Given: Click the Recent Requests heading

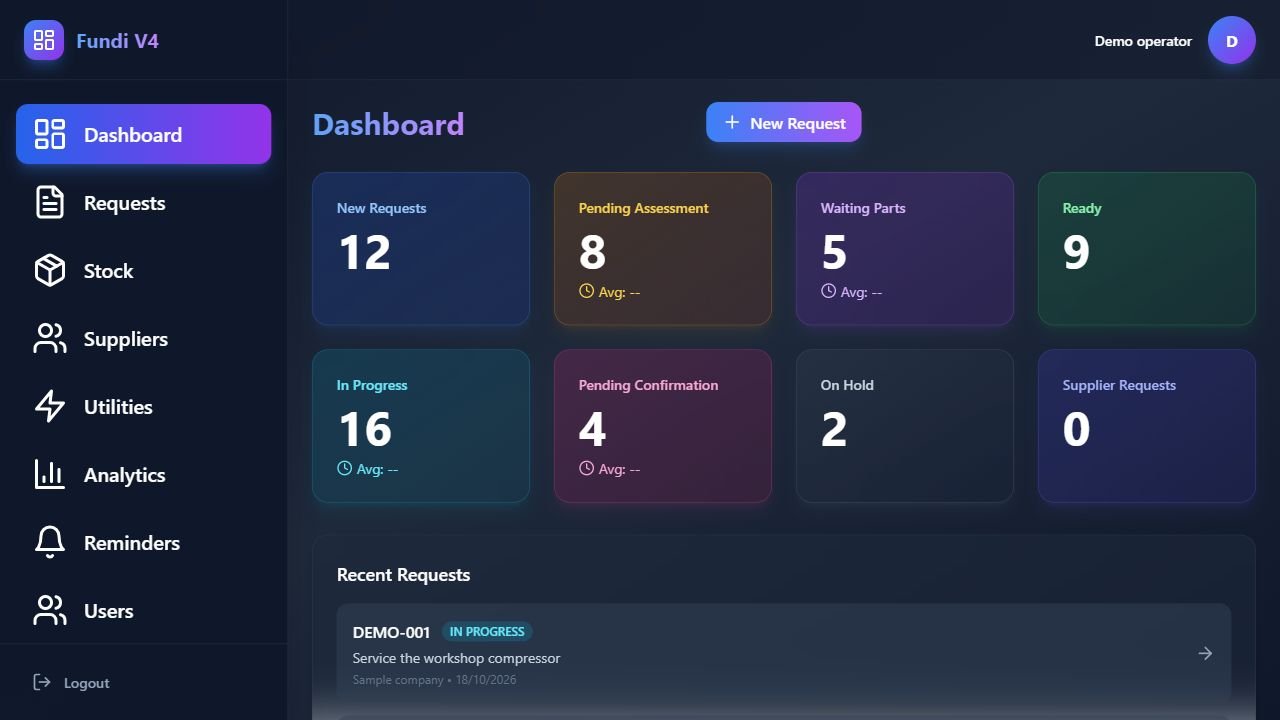Looking at the screenshot, I should pos(403,575).
